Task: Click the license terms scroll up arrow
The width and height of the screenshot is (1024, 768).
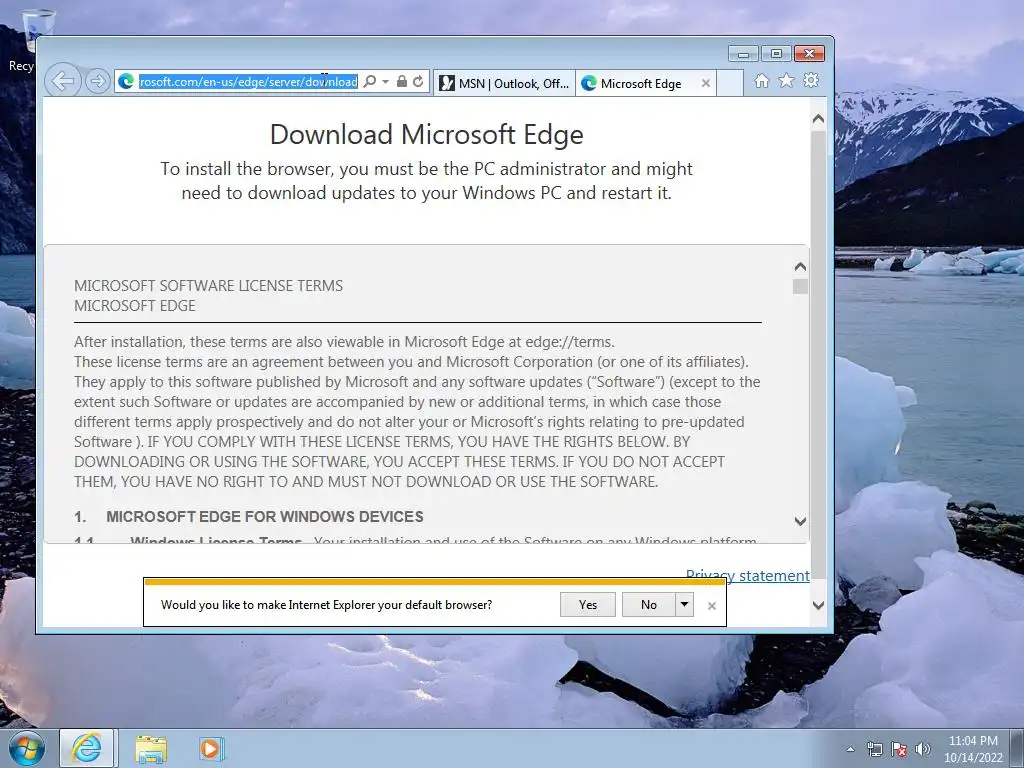Action: pyautogui.click(x=801, y=266)
